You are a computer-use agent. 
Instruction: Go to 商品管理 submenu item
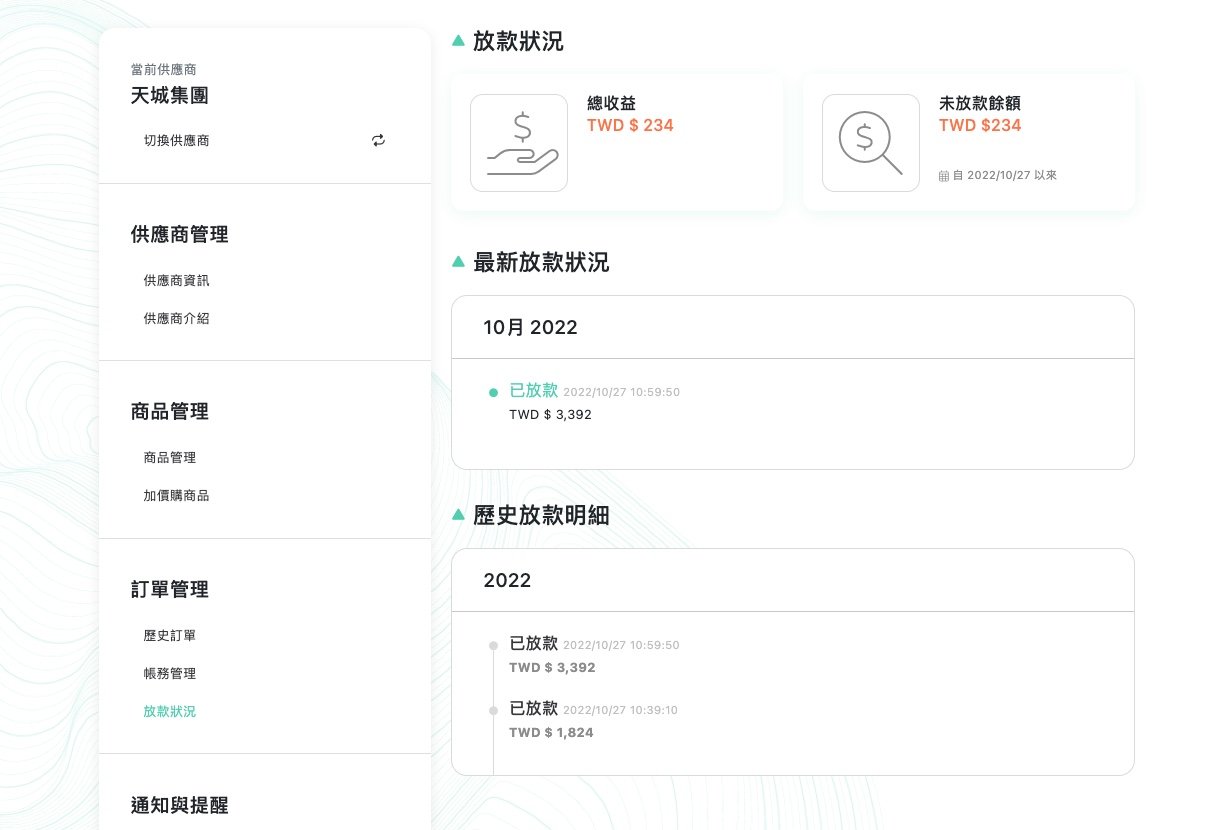tap(169, 458)
